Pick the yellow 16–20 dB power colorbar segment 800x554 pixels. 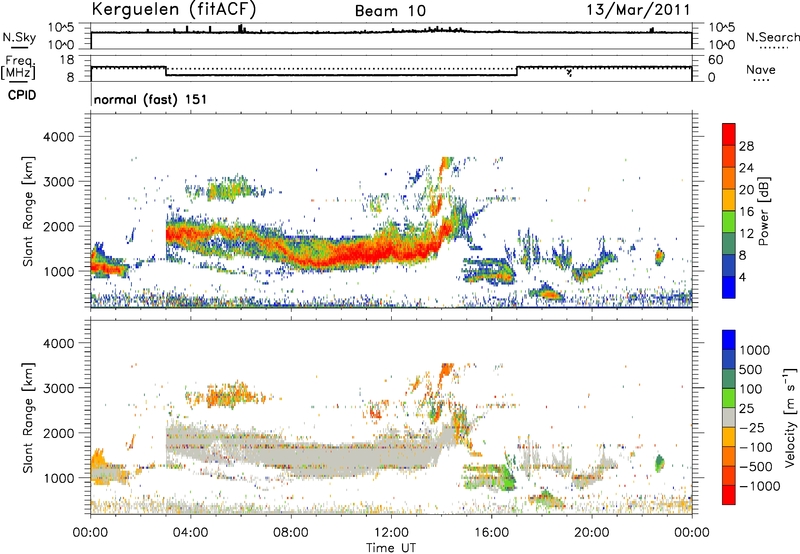[x=729, y=200]
